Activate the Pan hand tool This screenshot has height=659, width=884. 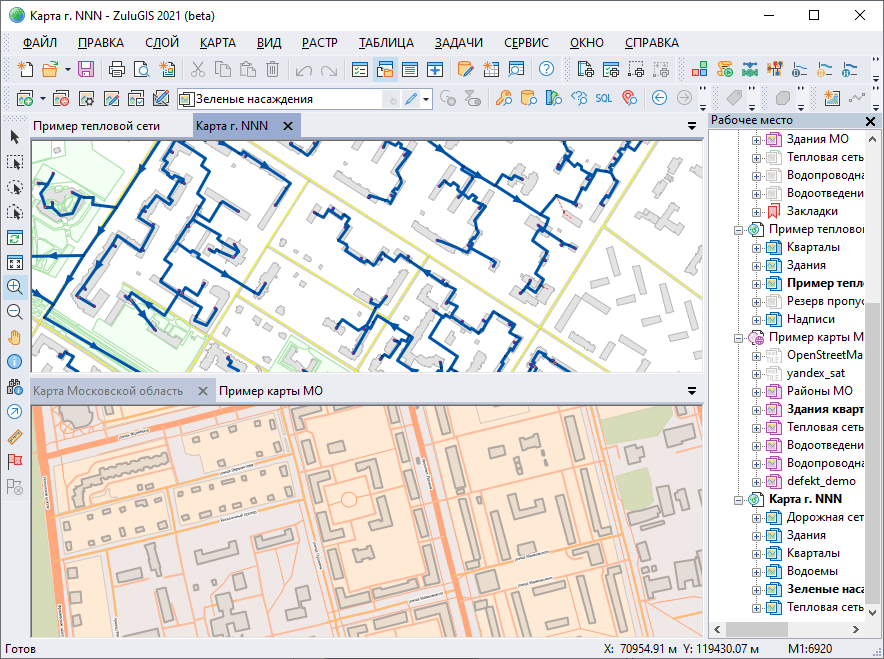[15, 337]
